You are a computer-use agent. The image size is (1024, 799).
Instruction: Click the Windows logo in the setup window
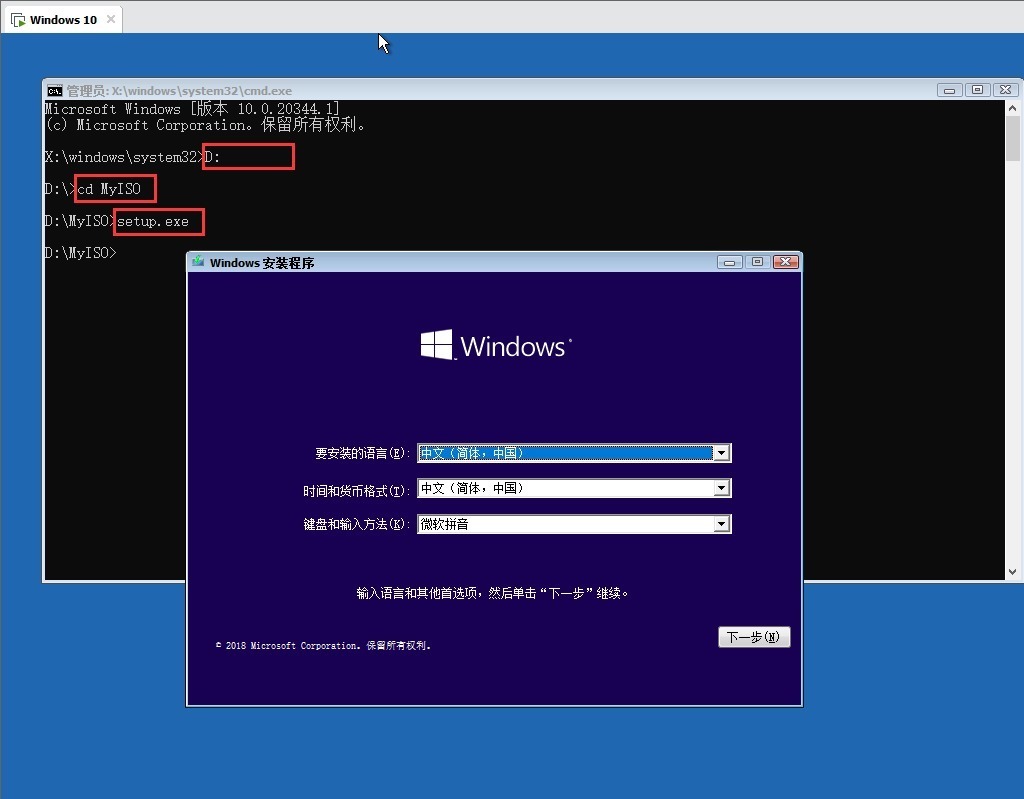pos(496,345)
